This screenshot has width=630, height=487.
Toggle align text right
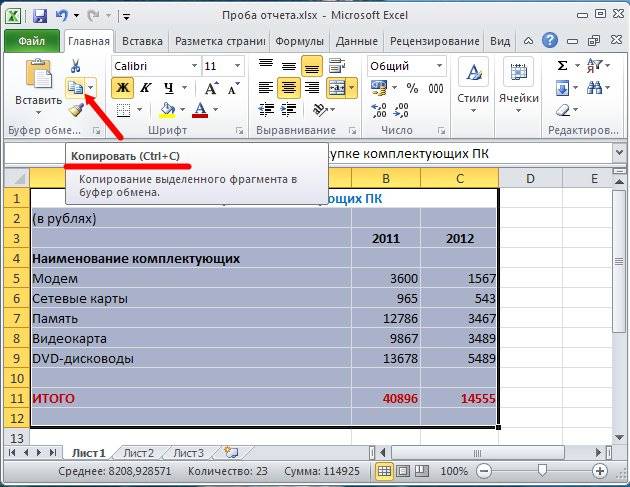click(x=311, y=87)
